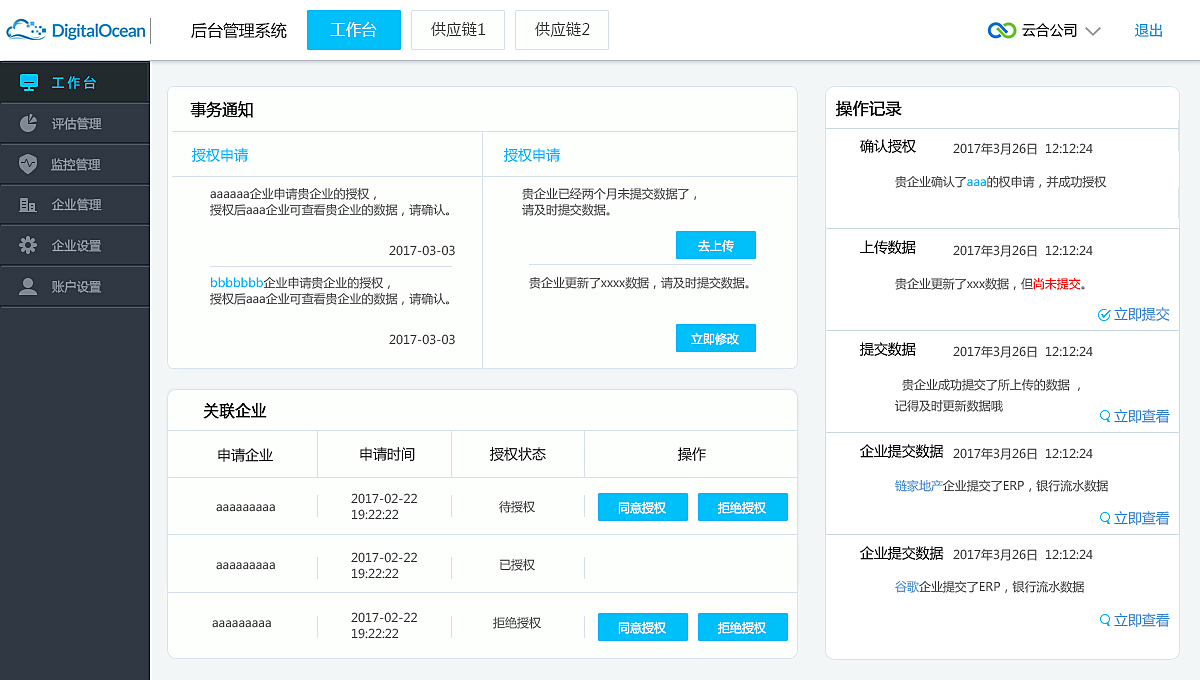The width and height of the screenshot is (1200, 680).
Task: Open 企业设置 in the sidebar
Action: [75, 245]
